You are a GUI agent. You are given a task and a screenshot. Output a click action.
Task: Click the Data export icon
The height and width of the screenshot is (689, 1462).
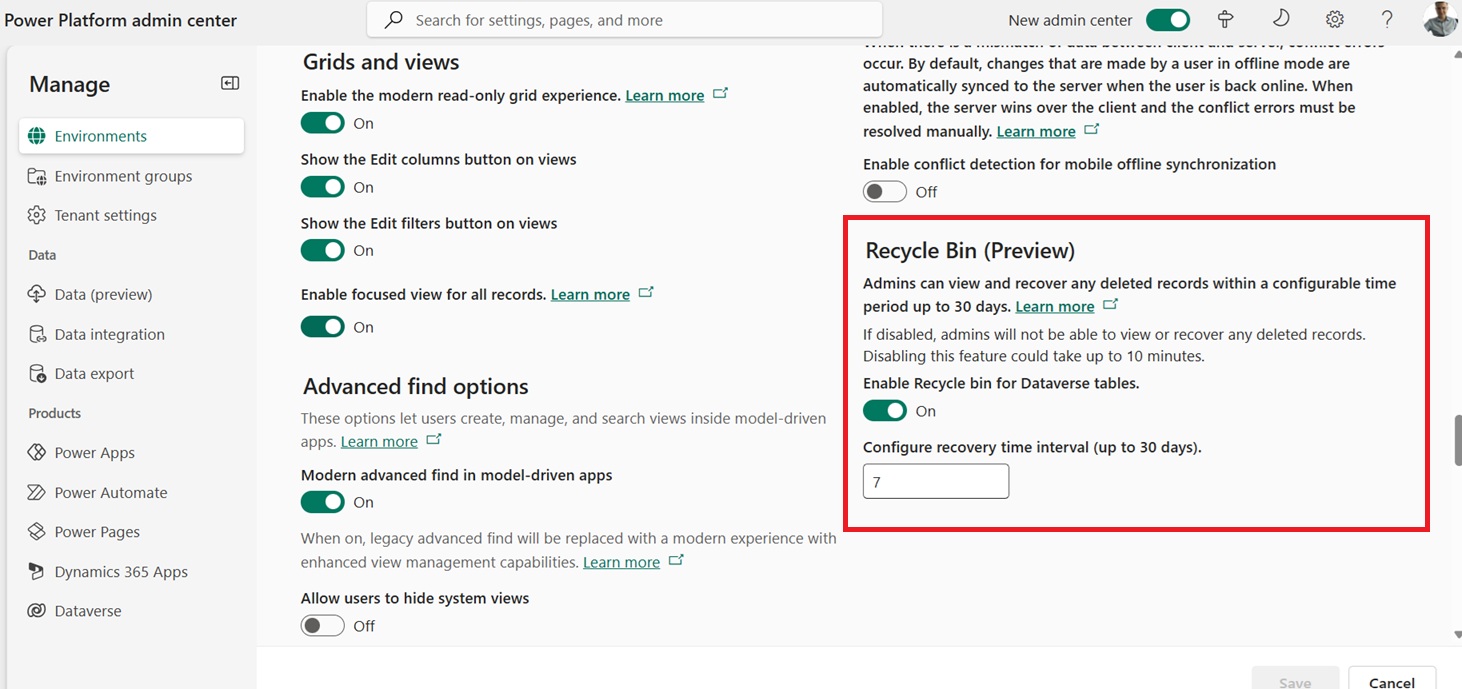point(37,373)
